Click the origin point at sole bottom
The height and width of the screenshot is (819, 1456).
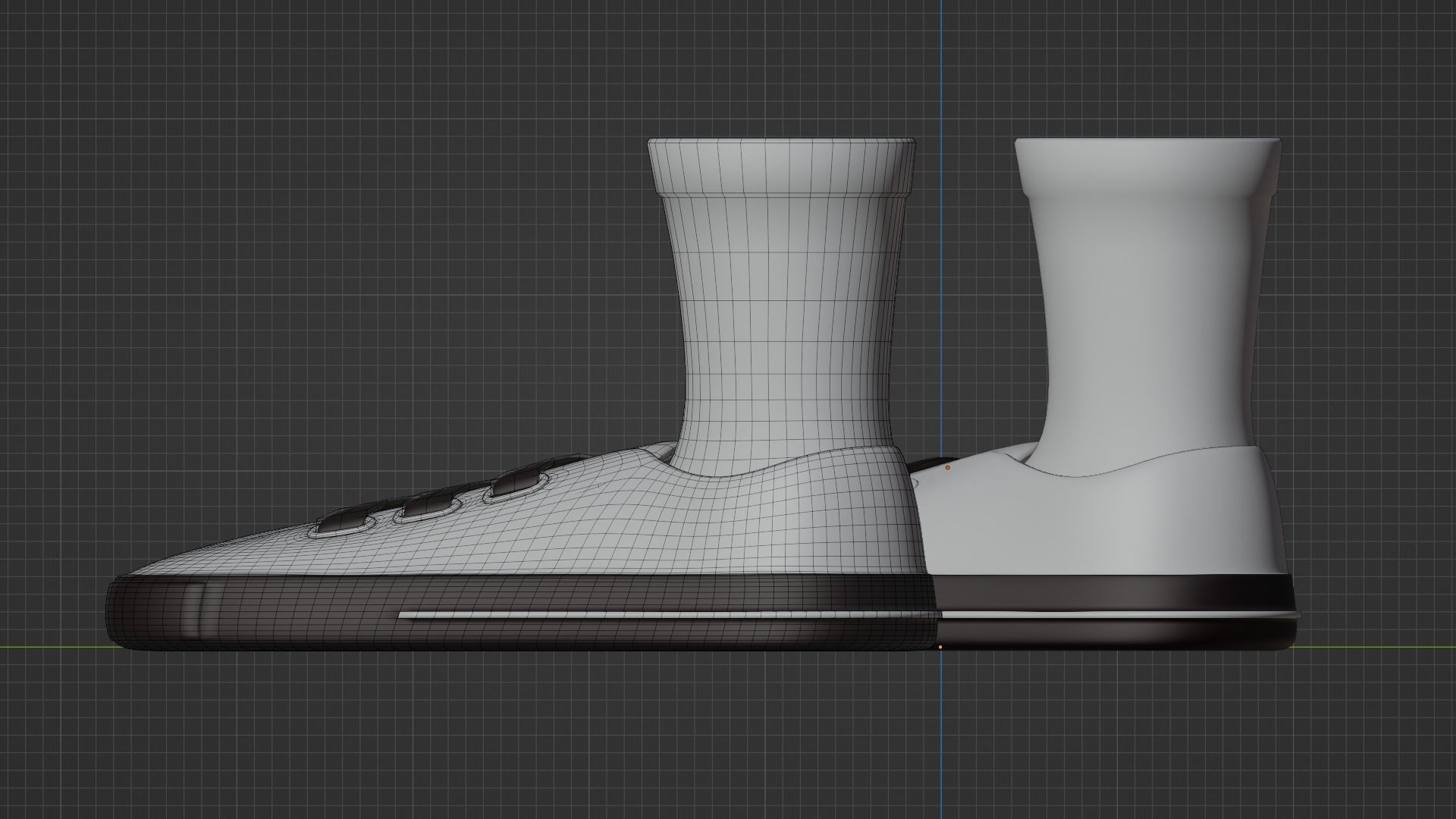940,647
